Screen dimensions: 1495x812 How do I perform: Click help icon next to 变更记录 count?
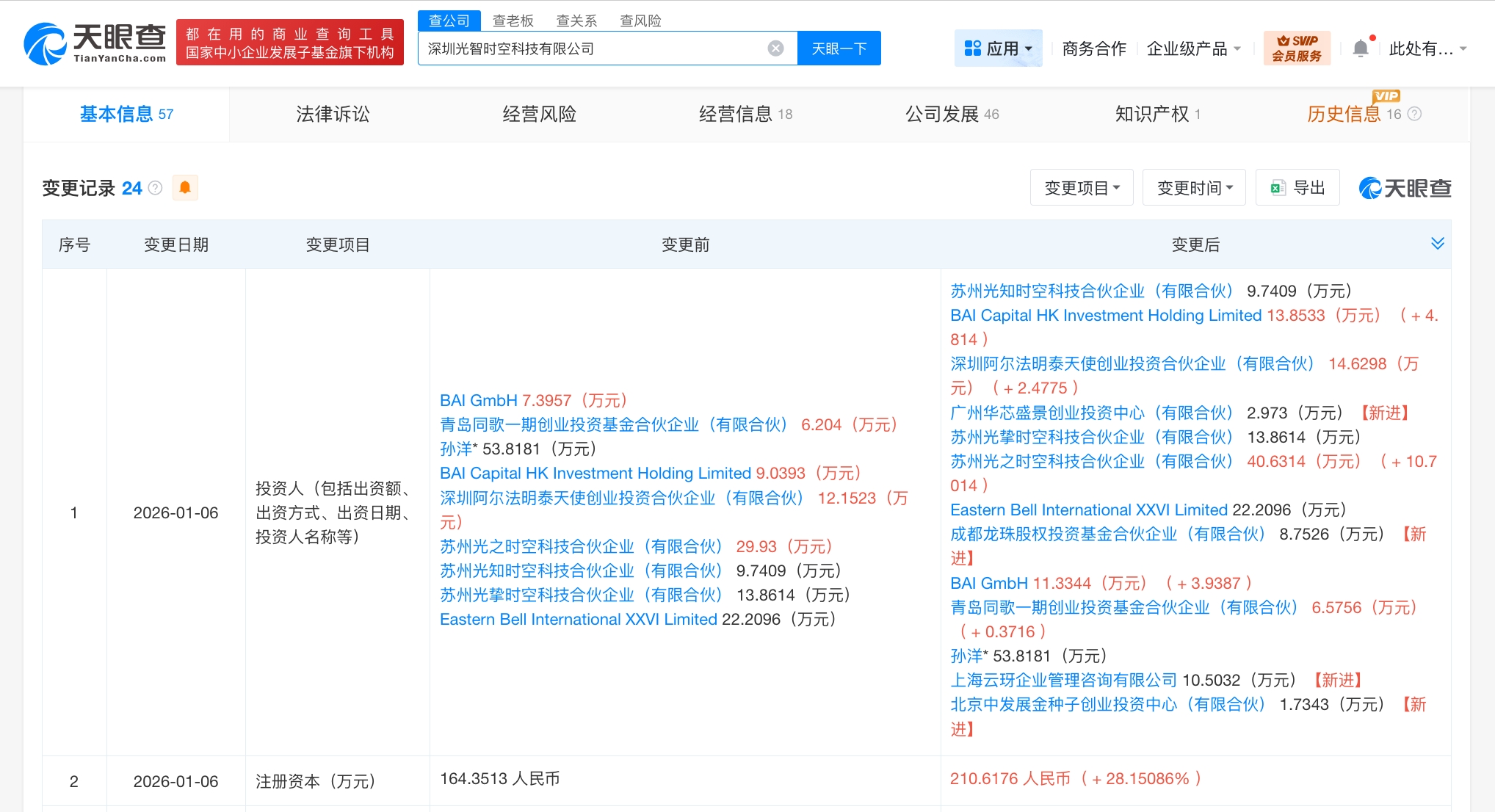tap(155, 188)
